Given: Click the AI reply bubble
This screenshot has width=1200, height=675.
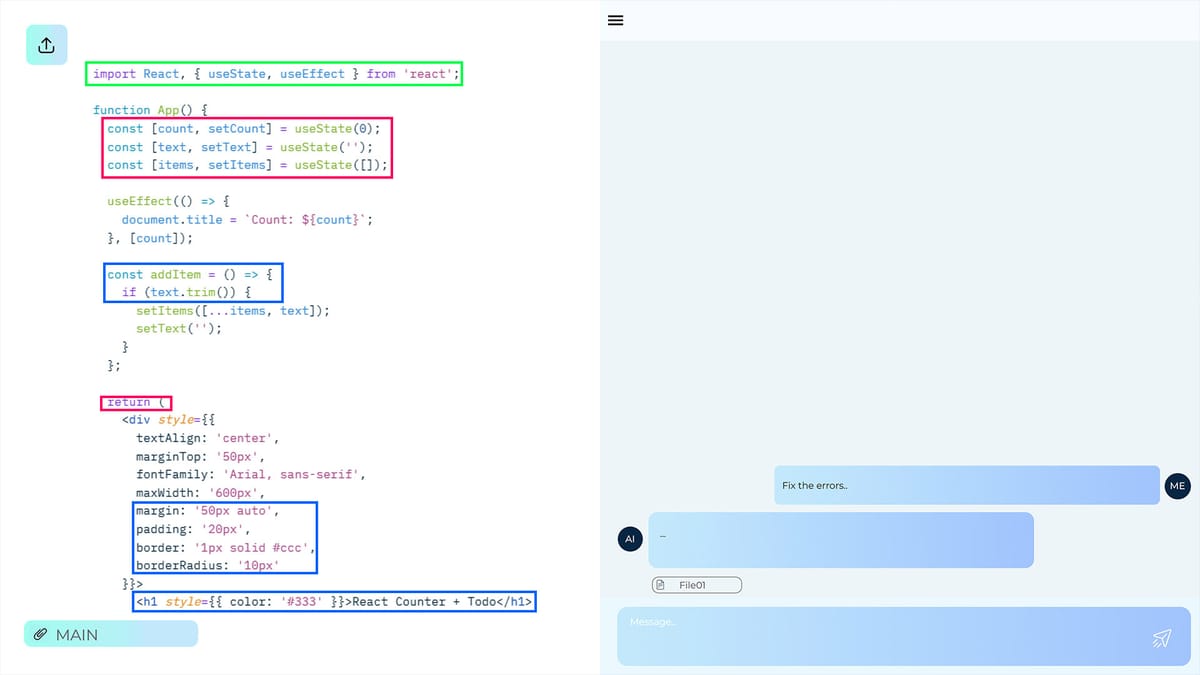Looking at the screenshot, I should 840,538.
